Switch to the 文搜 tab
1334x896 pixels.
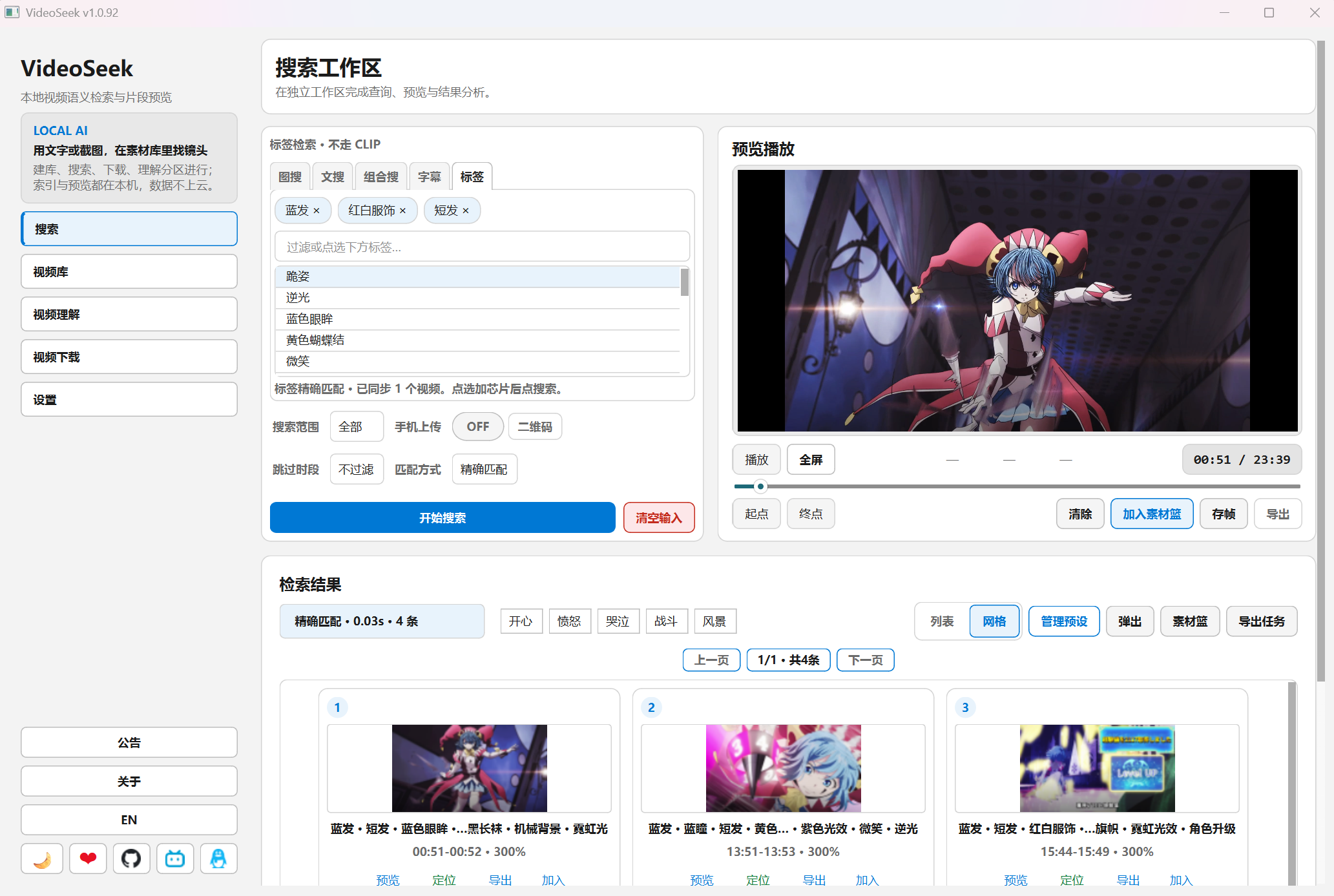pos(333,176)
